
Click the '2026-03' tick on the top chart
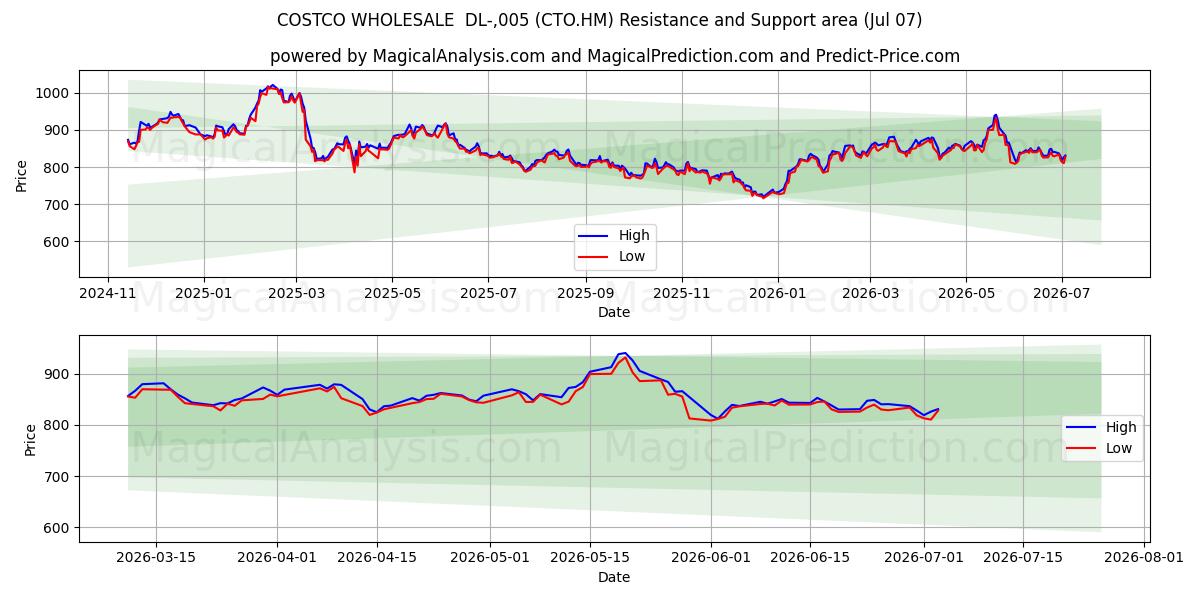[x=869, y=293]
